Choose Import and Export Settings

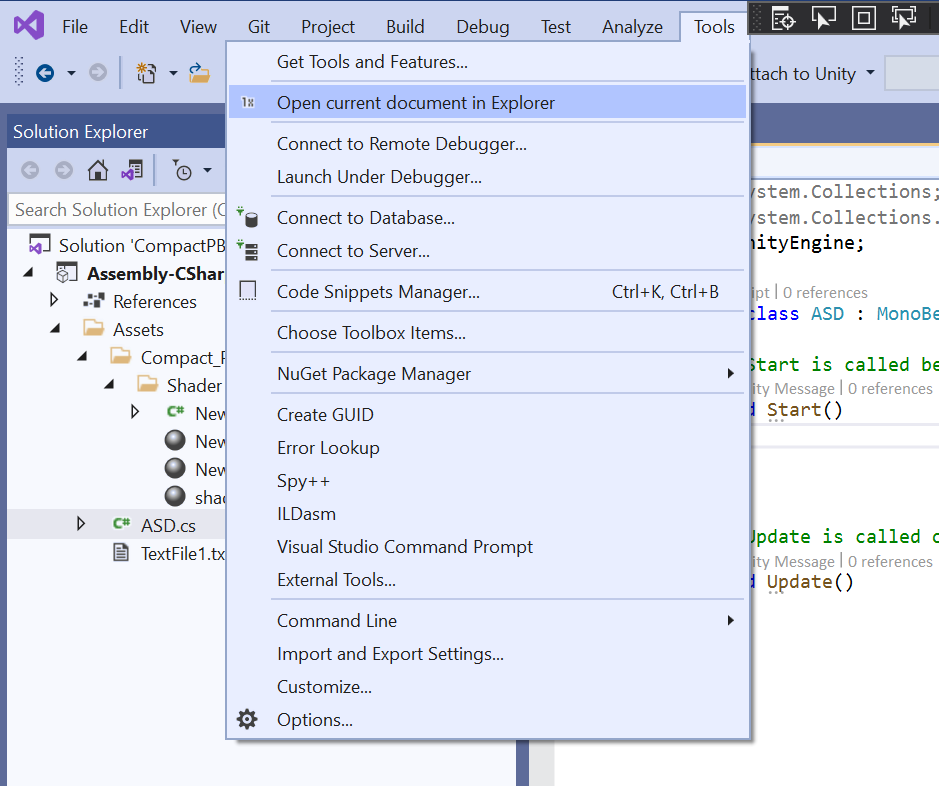(x=487, y=653)
